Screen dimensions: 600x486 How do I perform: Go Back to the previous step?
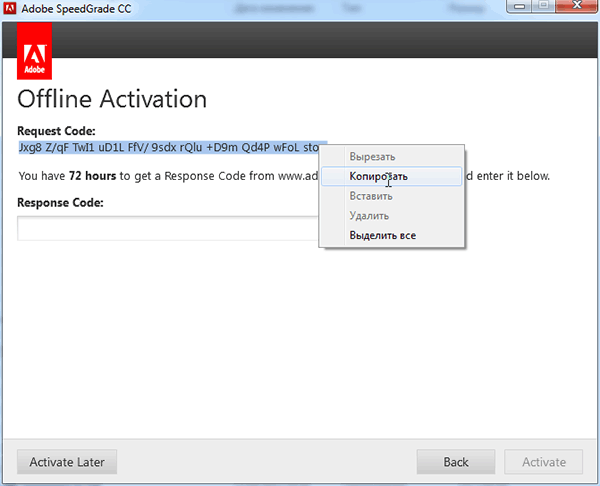pos(456,462)
